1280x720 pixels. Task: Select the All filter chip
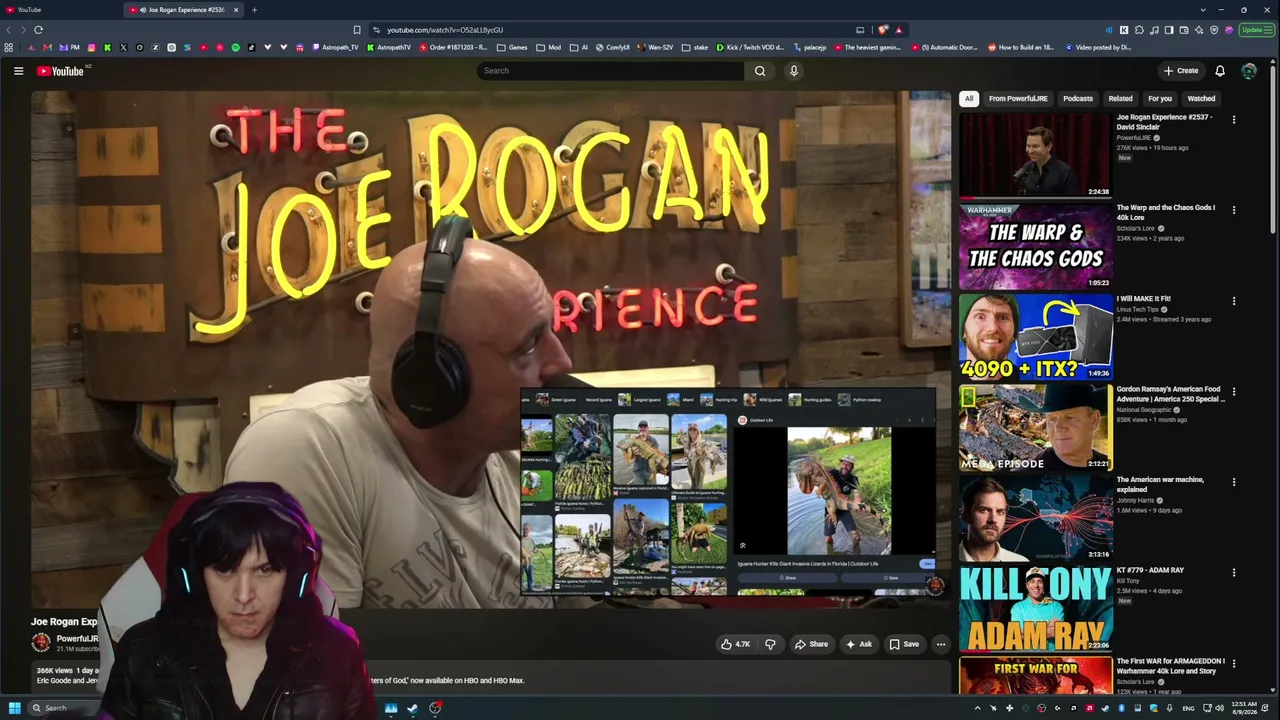(x=968, y=99)
